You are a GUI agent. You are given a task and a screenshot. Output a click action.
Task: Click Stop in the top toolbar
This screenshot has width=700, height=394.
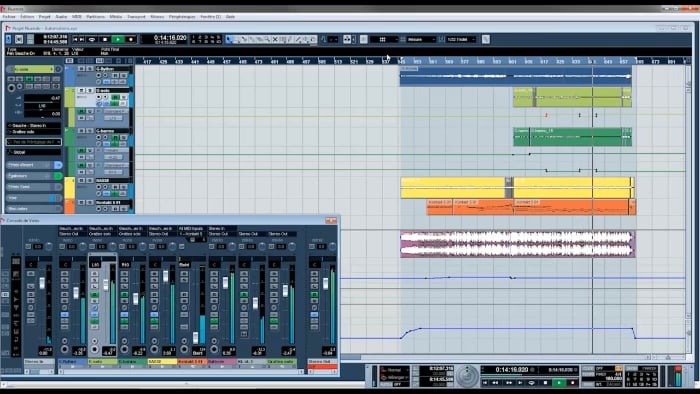click(105, 39)
